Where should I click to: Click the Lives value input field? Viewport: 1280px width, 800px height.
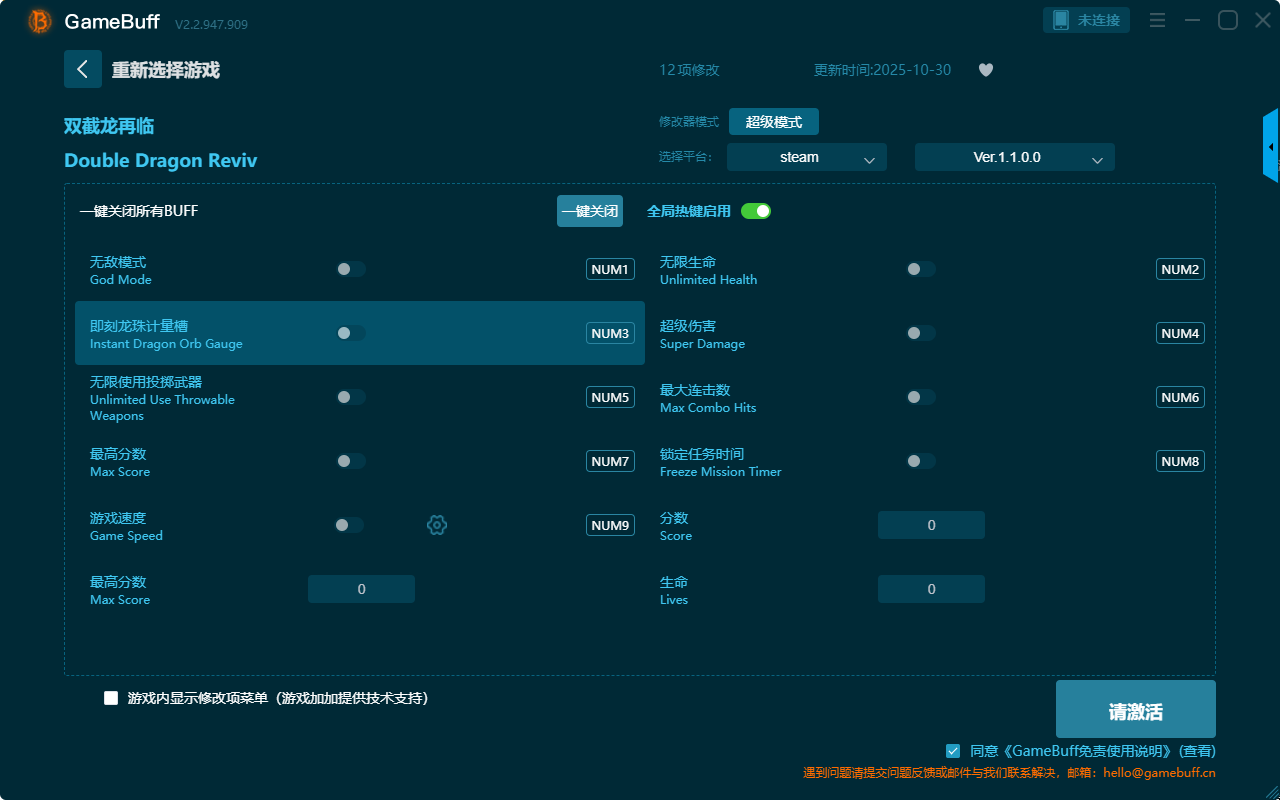(x=931, y=589)
